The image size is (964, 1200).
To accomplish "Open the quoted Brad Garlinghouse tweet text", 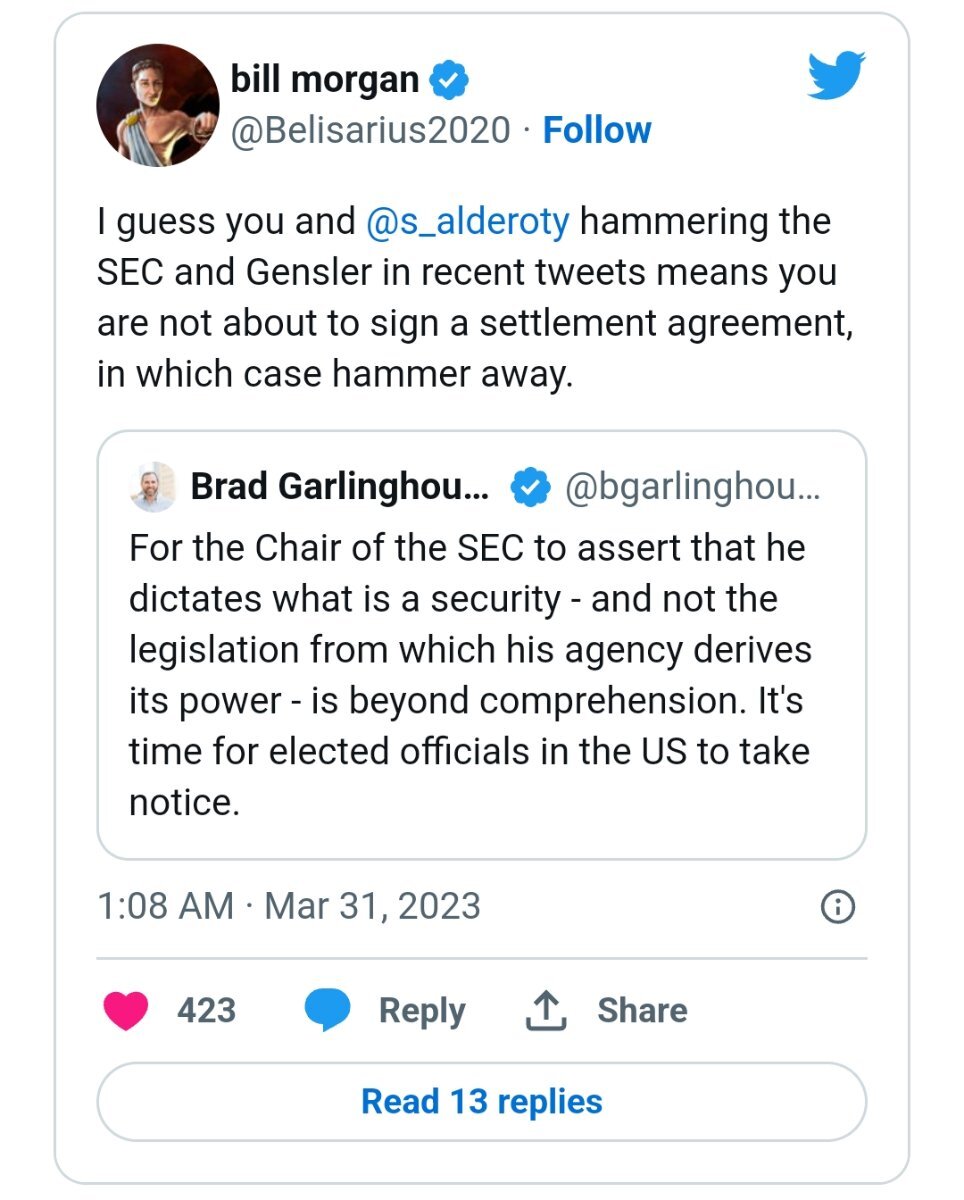I will pyautogui.click(x=470, y=675).
